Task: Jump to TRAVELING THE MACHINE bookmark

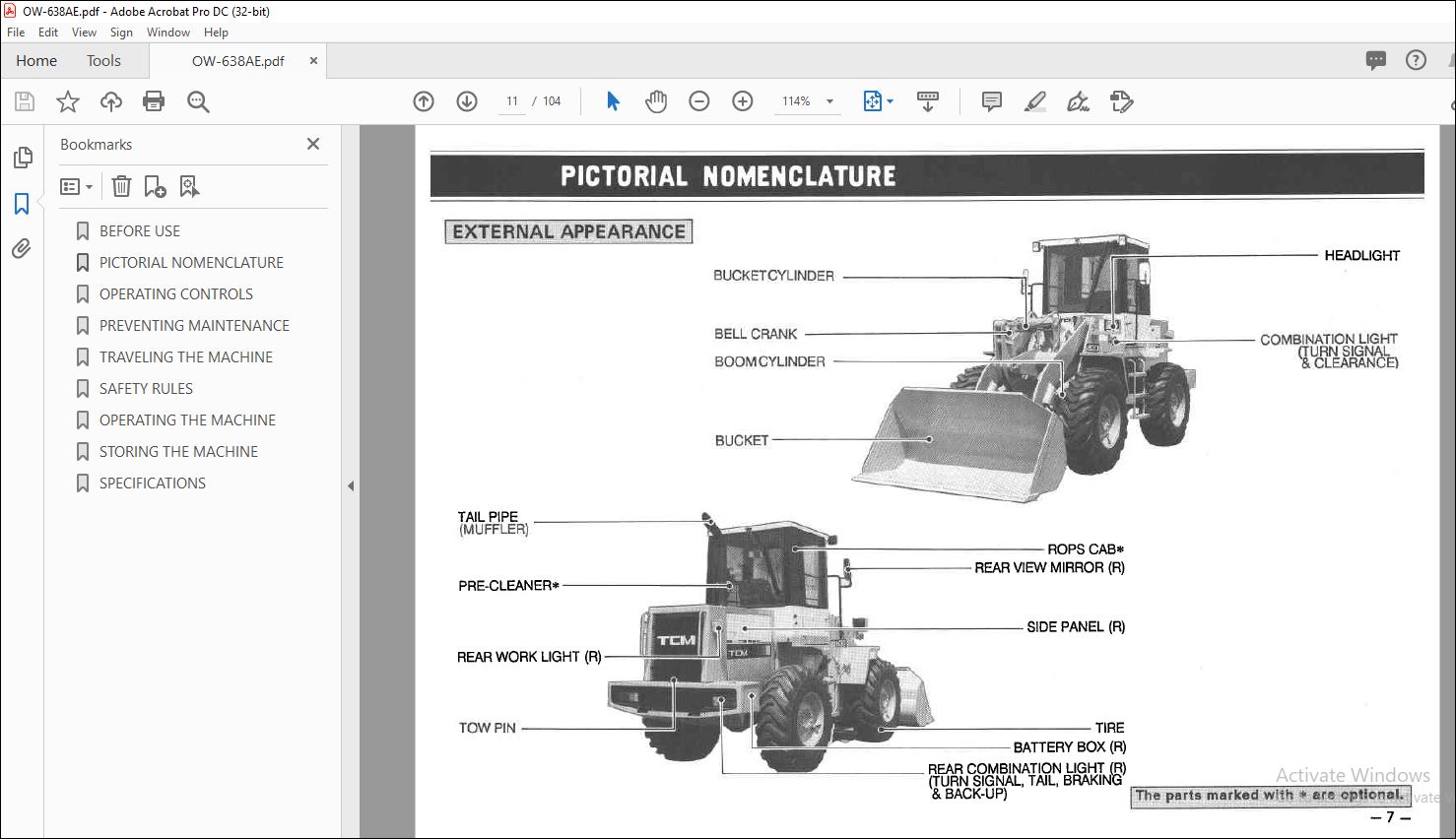Action: (x=185, y=356)
